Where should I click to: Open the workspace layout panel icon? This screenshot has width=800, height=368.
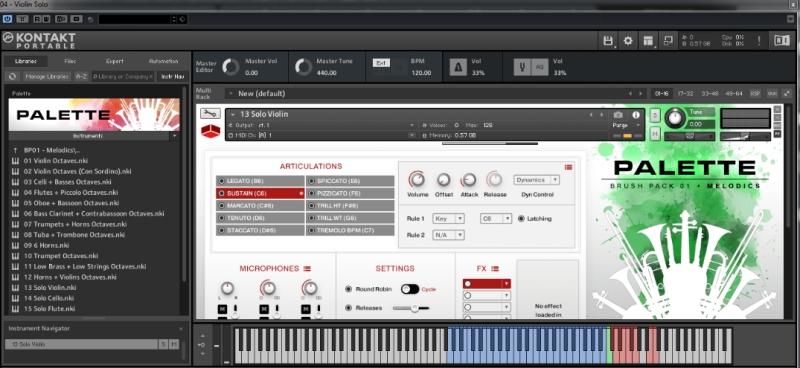(648, 41)
